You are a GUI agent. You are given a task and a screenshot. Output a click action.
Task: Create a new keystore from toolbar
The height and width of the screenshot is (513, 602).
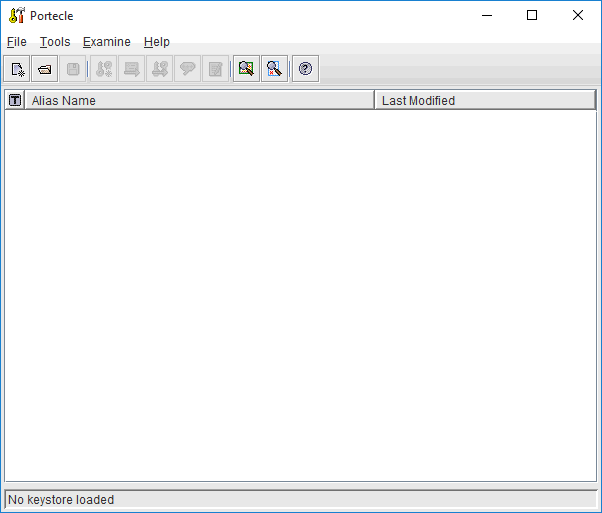(x=18, y=69)
